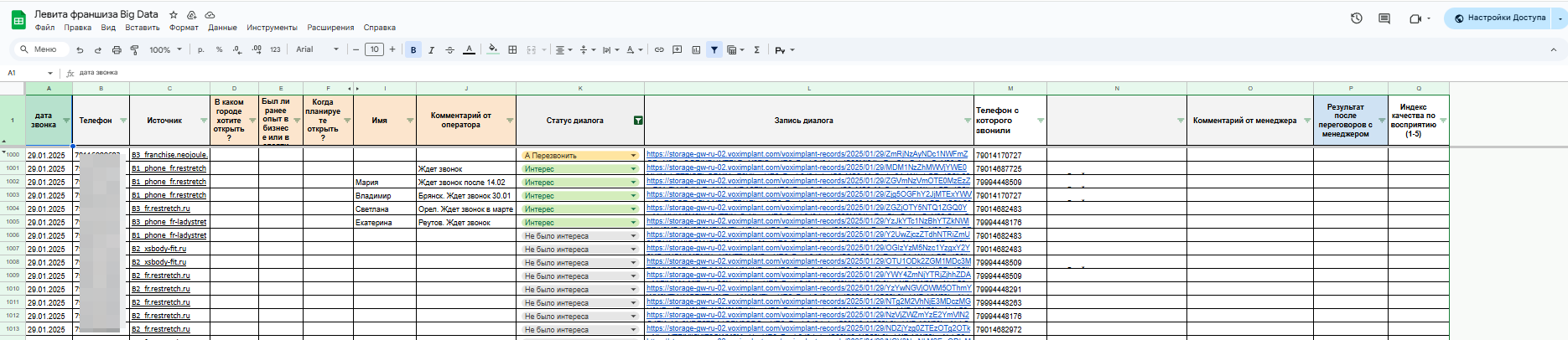Open the Arial font dropdown

click(x=317, y=50)
